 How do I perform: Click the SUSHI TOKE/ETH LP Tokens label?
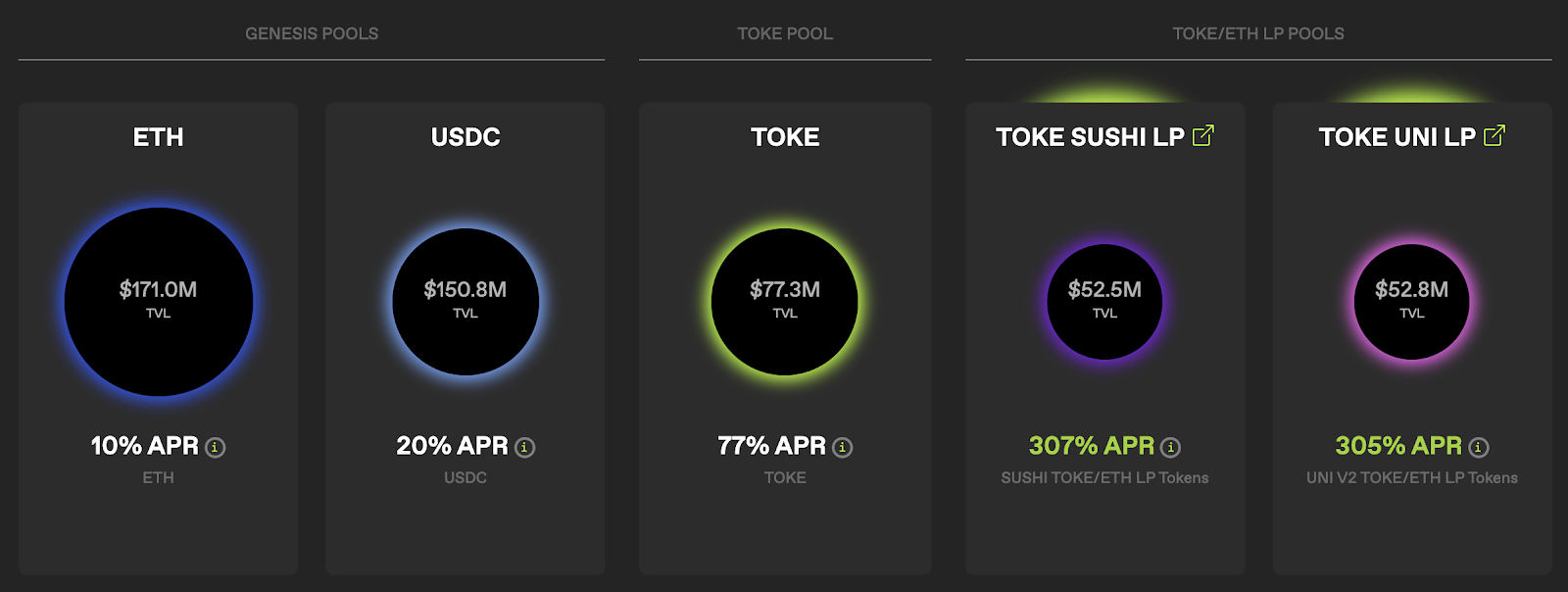pos(1104,478)
